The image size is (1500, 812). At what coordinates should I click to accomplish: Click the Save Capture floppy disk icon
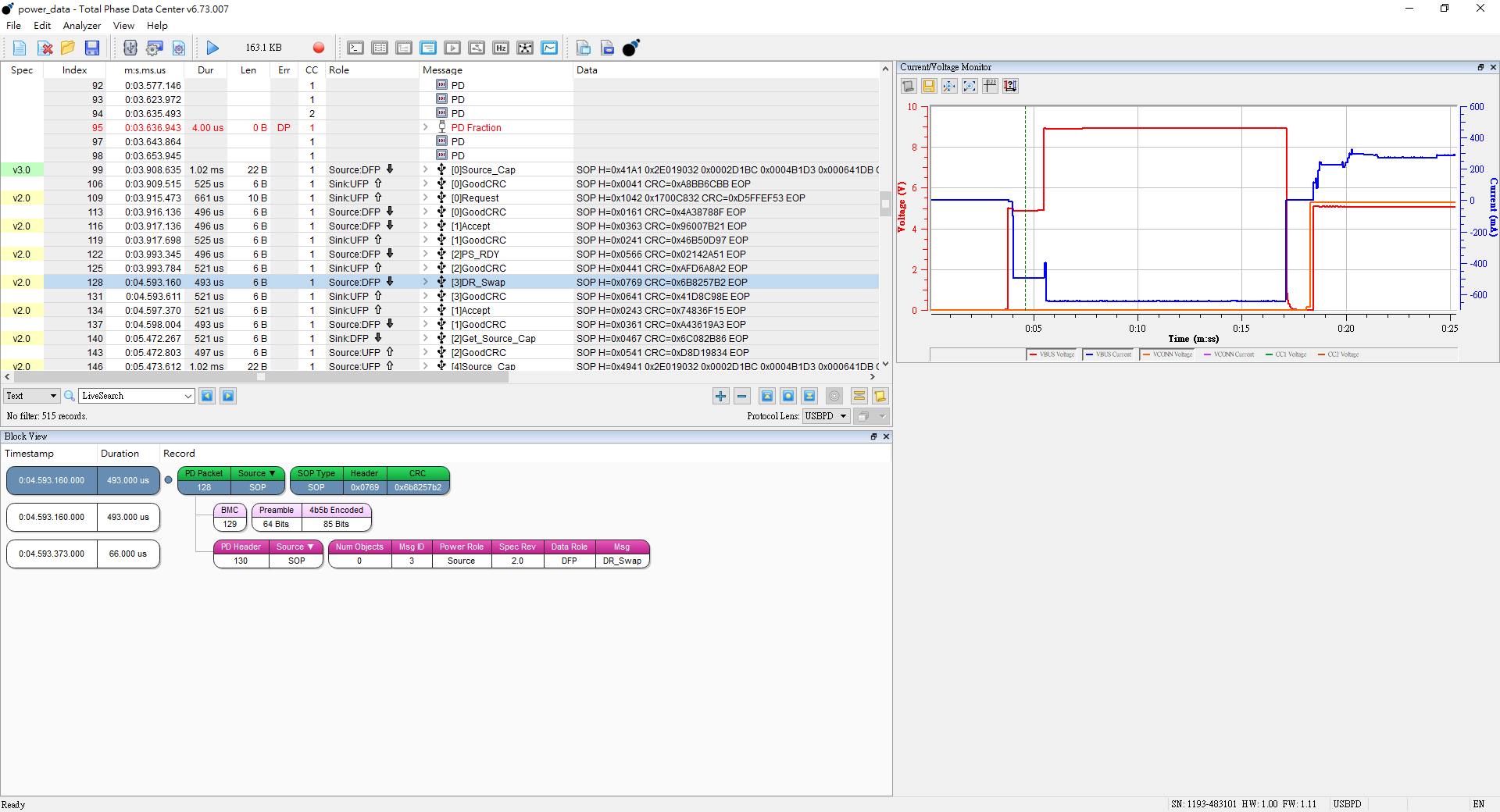coord(92,48)
